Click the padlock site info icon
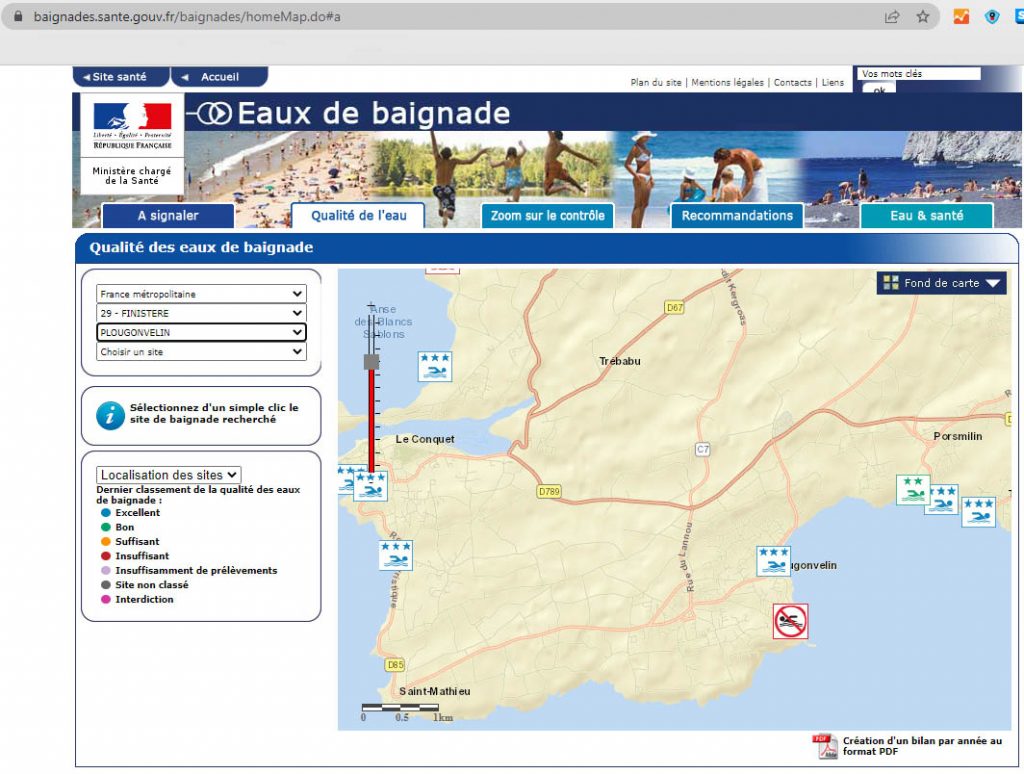 pyautogui.click(x=18, y=16)
